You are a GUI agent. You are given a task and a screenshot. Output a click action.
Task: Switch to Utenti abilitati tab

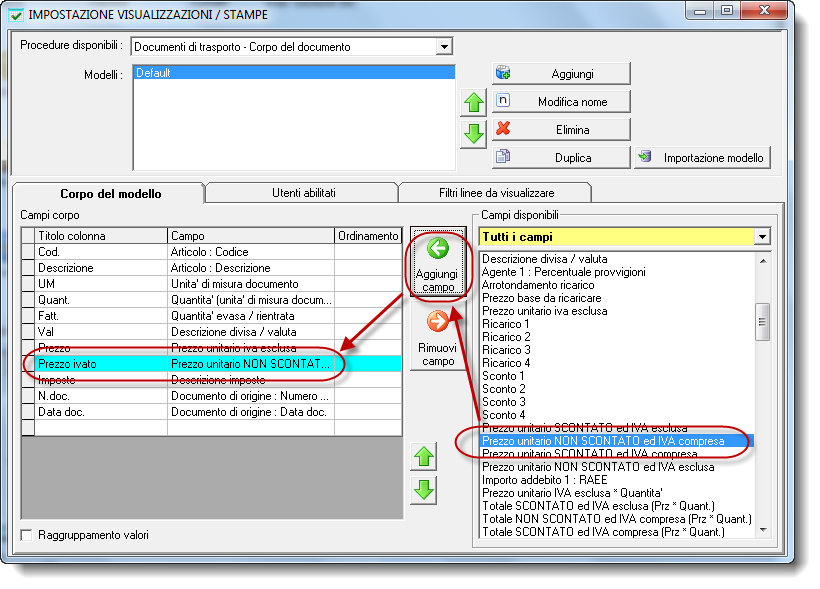[303, 192]
